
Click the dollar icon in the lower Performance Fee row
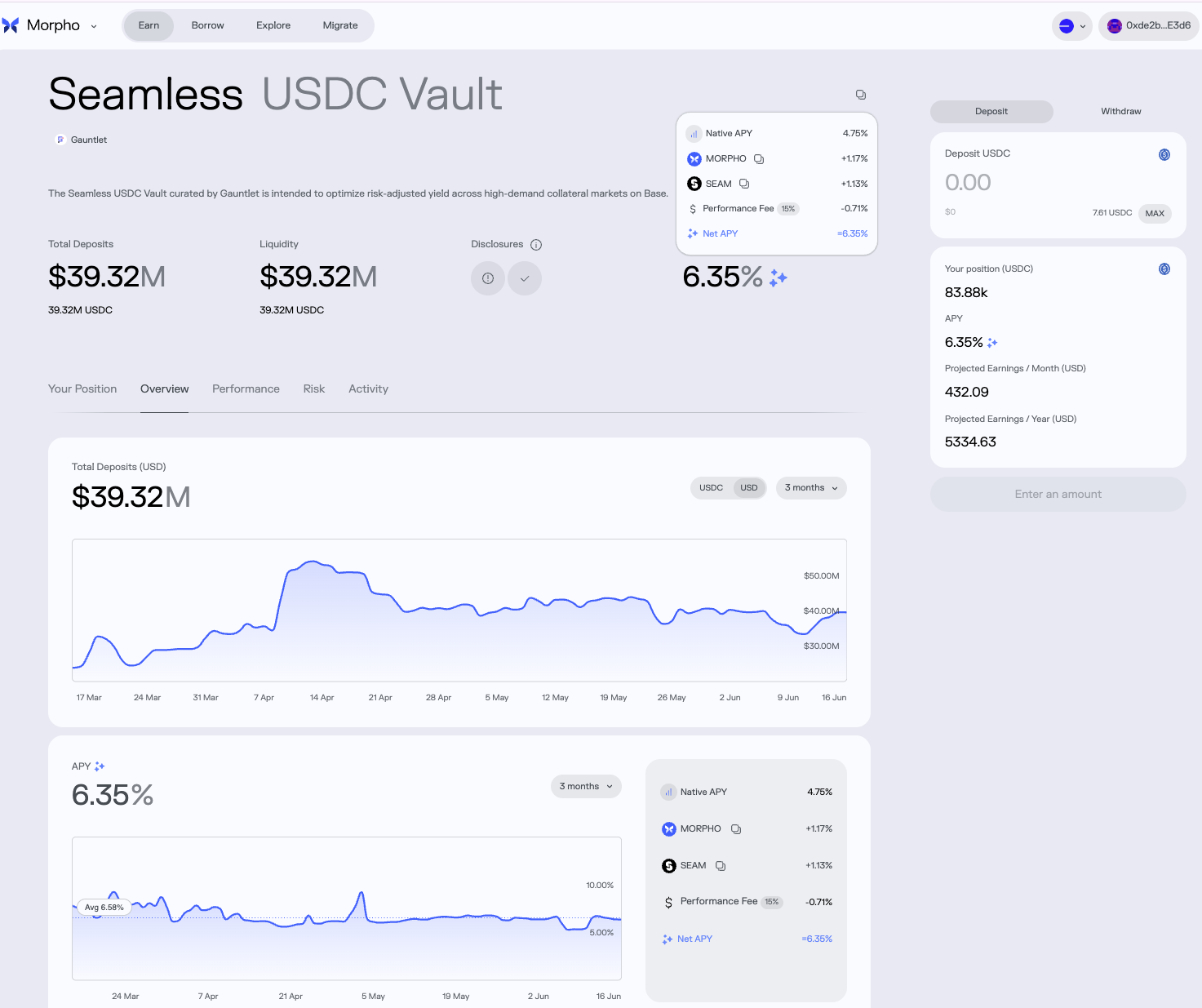668,903
